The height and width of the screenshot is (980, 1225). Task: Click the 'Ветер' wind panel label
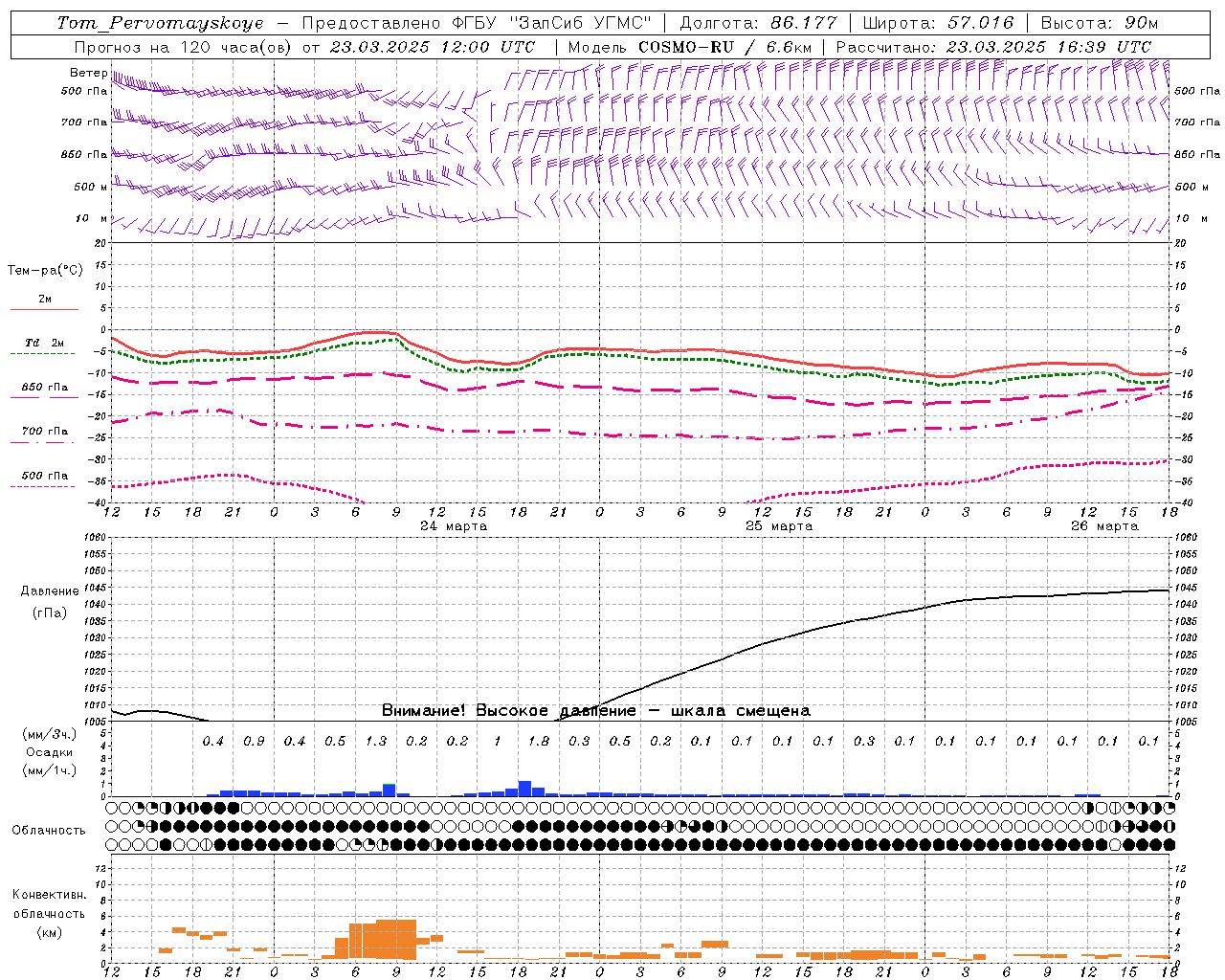coord(88,73)
